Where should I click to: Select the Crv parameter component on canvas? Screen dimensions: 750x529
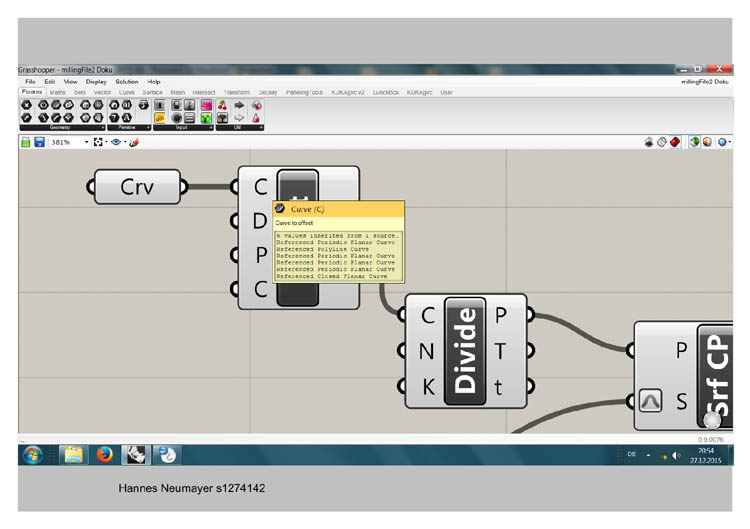137,187
